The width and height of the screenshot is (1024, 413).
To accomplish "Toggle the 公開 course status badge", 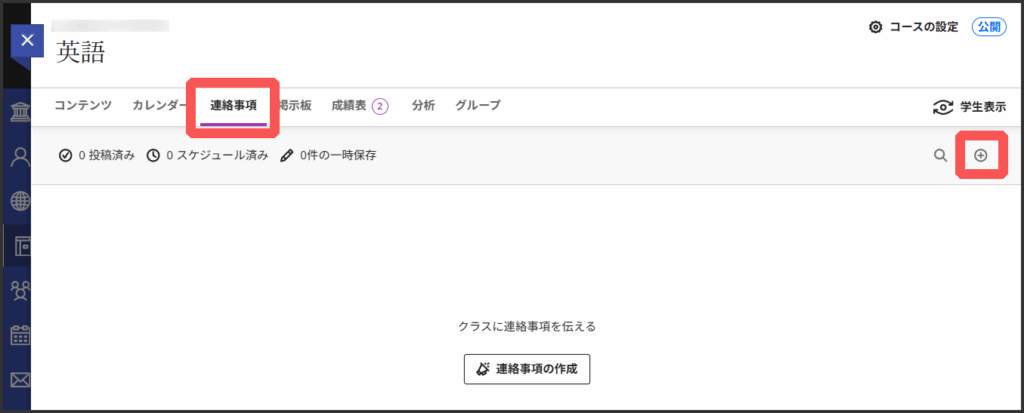I will click(x=989, y=27).
